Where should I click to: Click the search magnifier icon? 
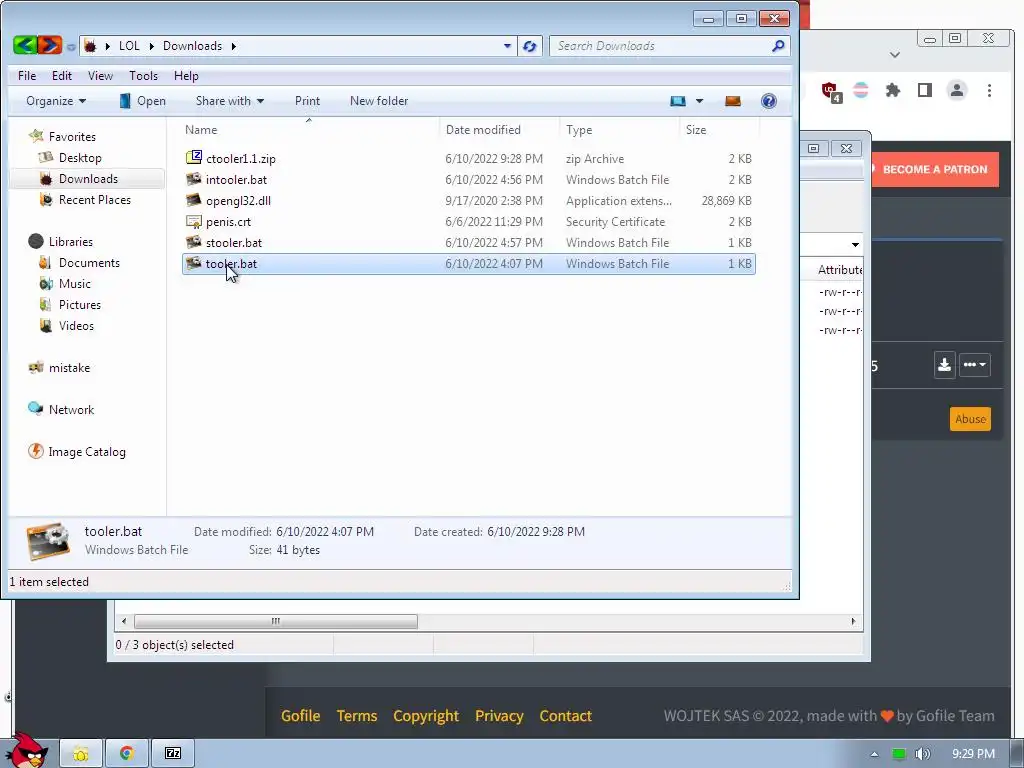tap(777, 46)
